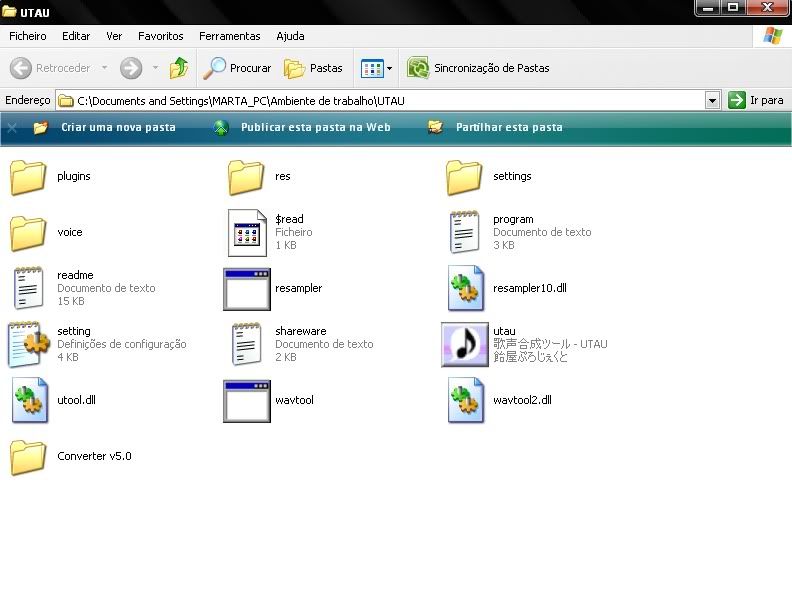Screen dimensions: 792x593
Task: Open the plugins folder icon
Action: tap(28, 177)
